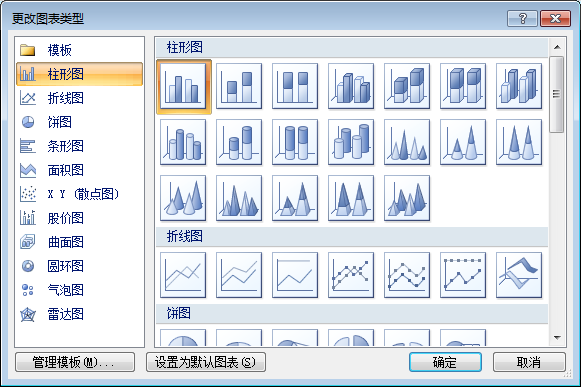Select the stacked line chart

coord(239,275)
